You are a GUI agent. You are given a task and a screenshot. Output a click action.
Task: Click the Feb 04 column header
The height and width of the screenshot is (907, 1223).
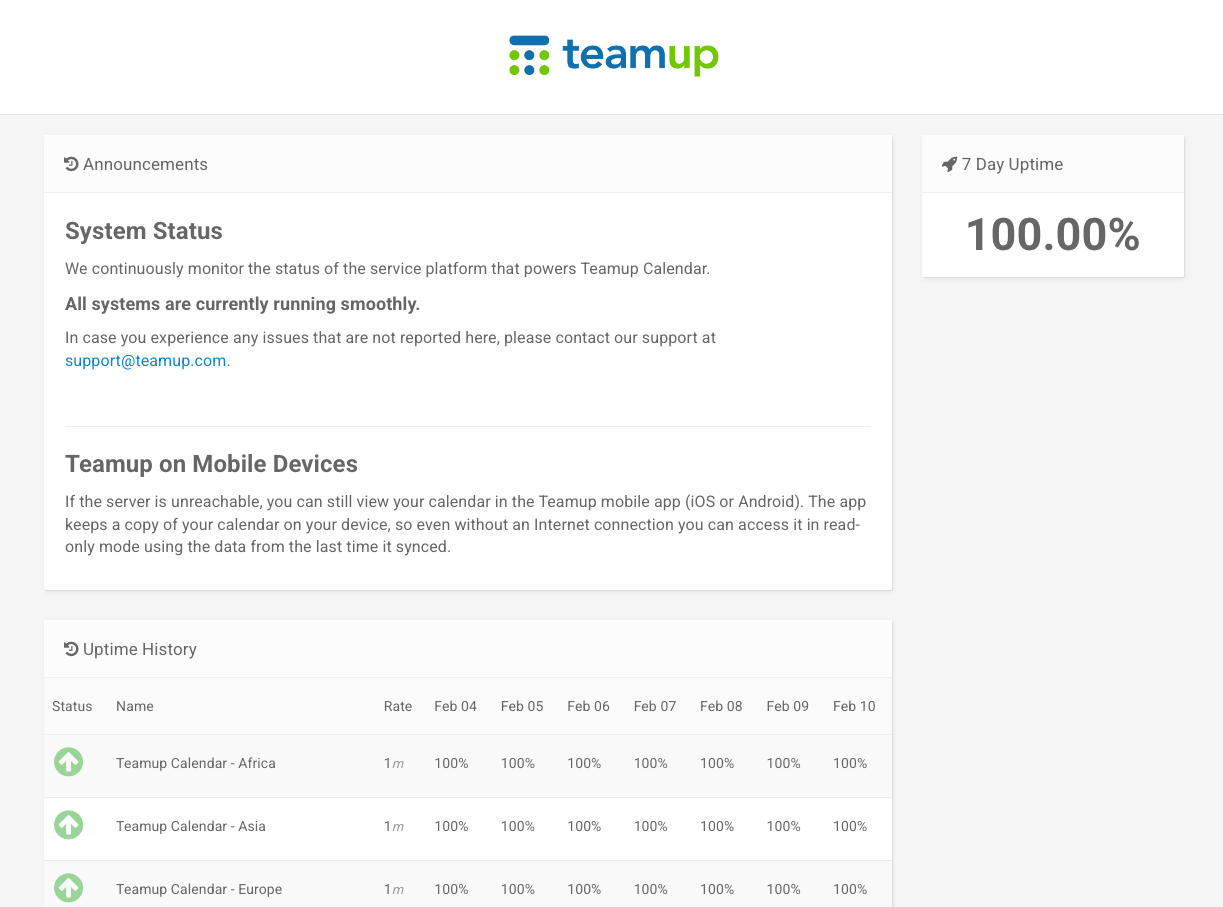click(455, 706)
